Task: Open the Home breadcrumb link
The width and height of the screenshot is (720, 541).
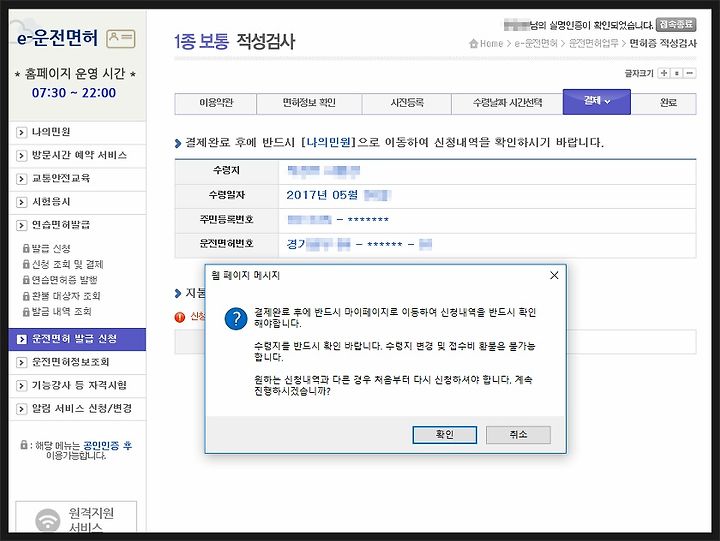Action: 491,44
